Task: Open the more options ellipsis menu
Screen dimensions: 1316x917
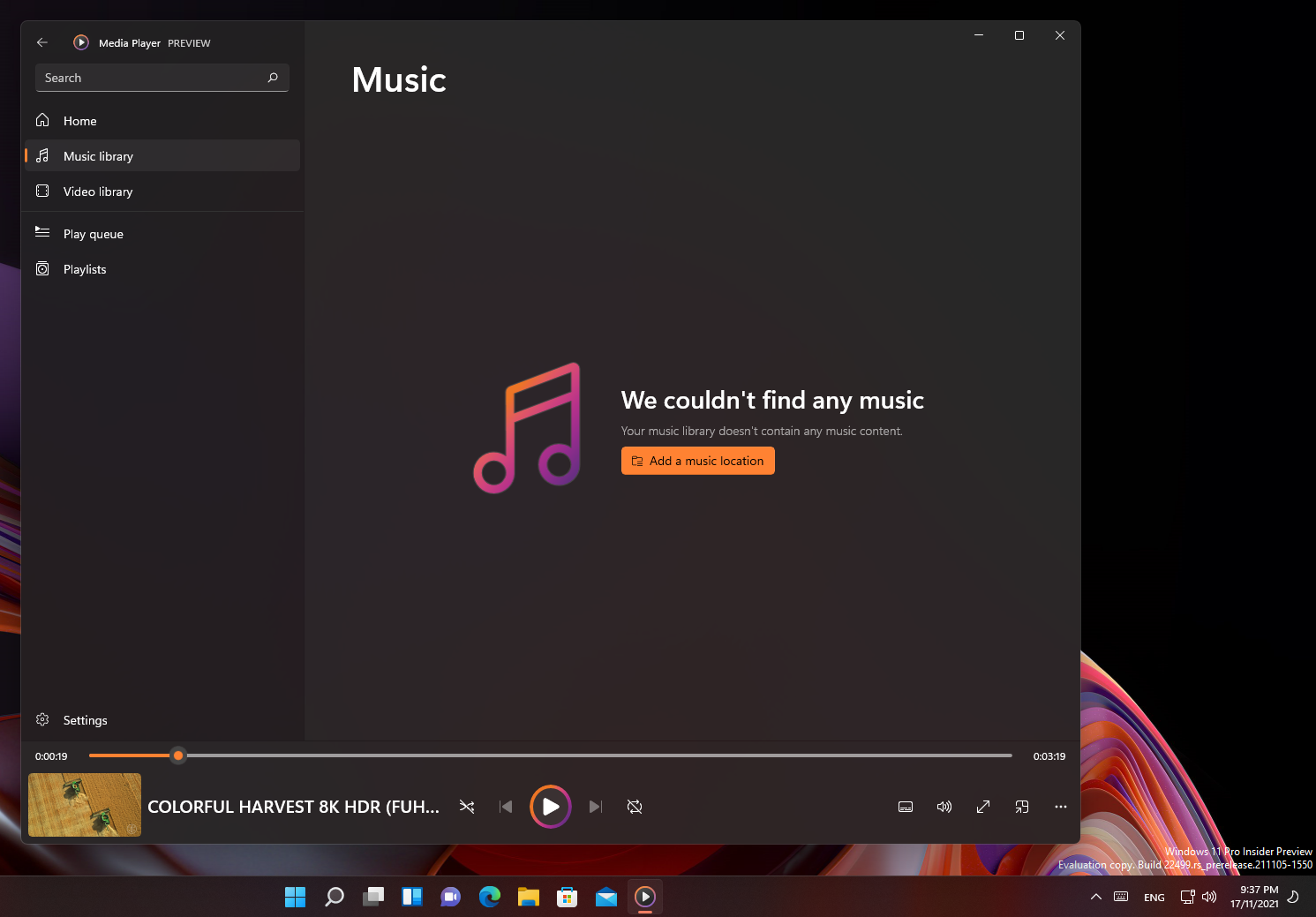Action: pyautogui.click(x=1061, y=807)
